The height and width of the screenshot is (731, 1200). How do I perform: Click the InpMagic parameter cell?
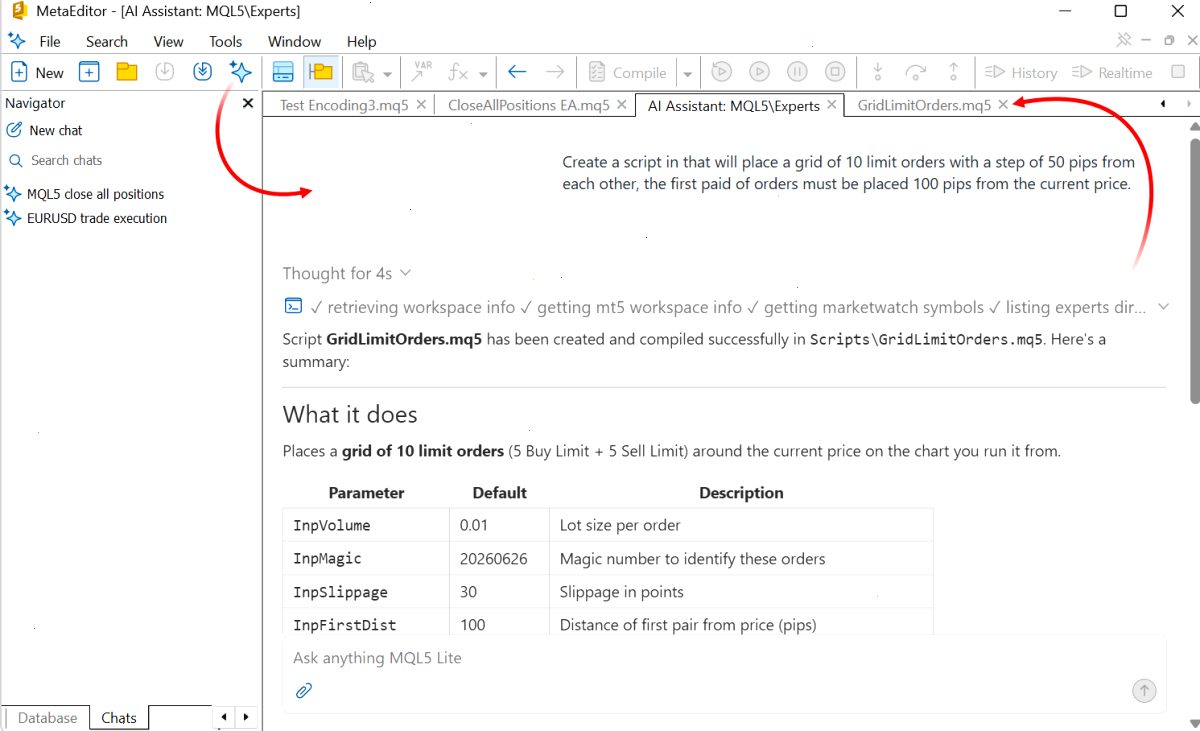click(366, 558)
